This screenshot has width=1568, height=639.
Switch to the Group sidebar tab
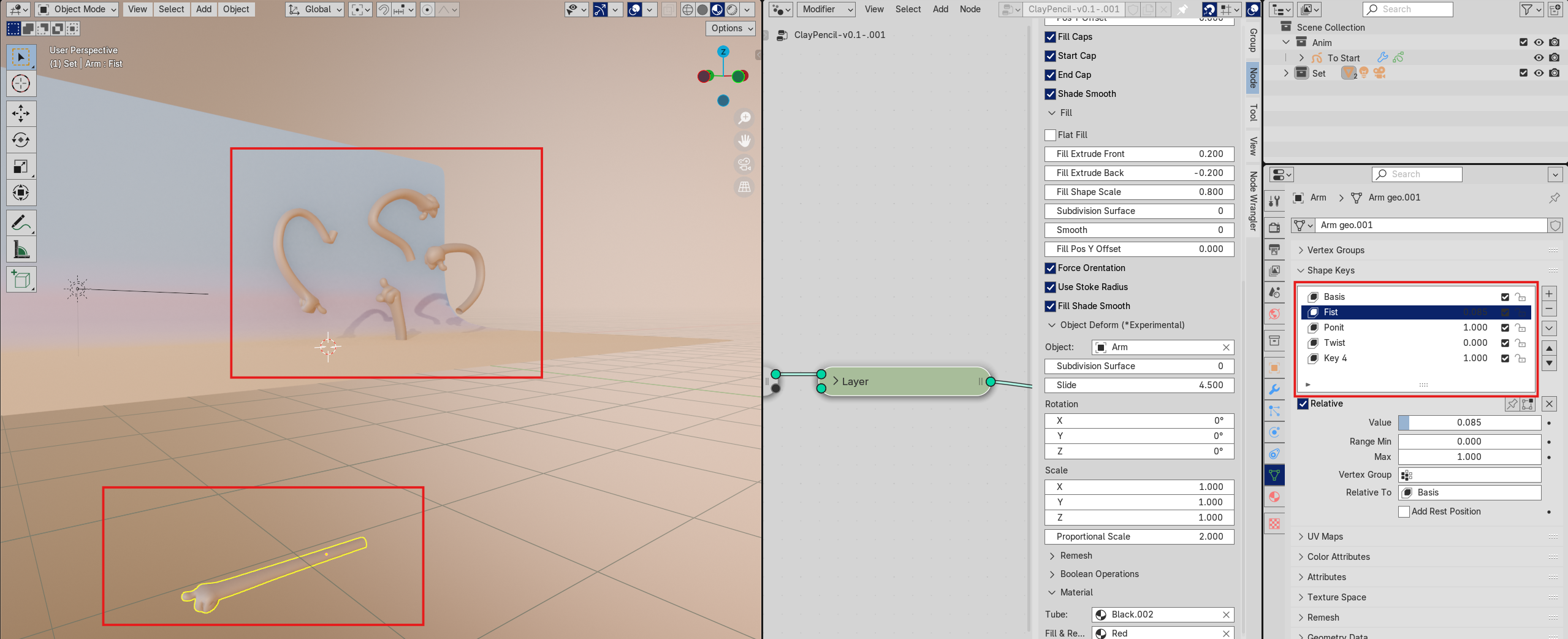click(x=1253, y=40)
